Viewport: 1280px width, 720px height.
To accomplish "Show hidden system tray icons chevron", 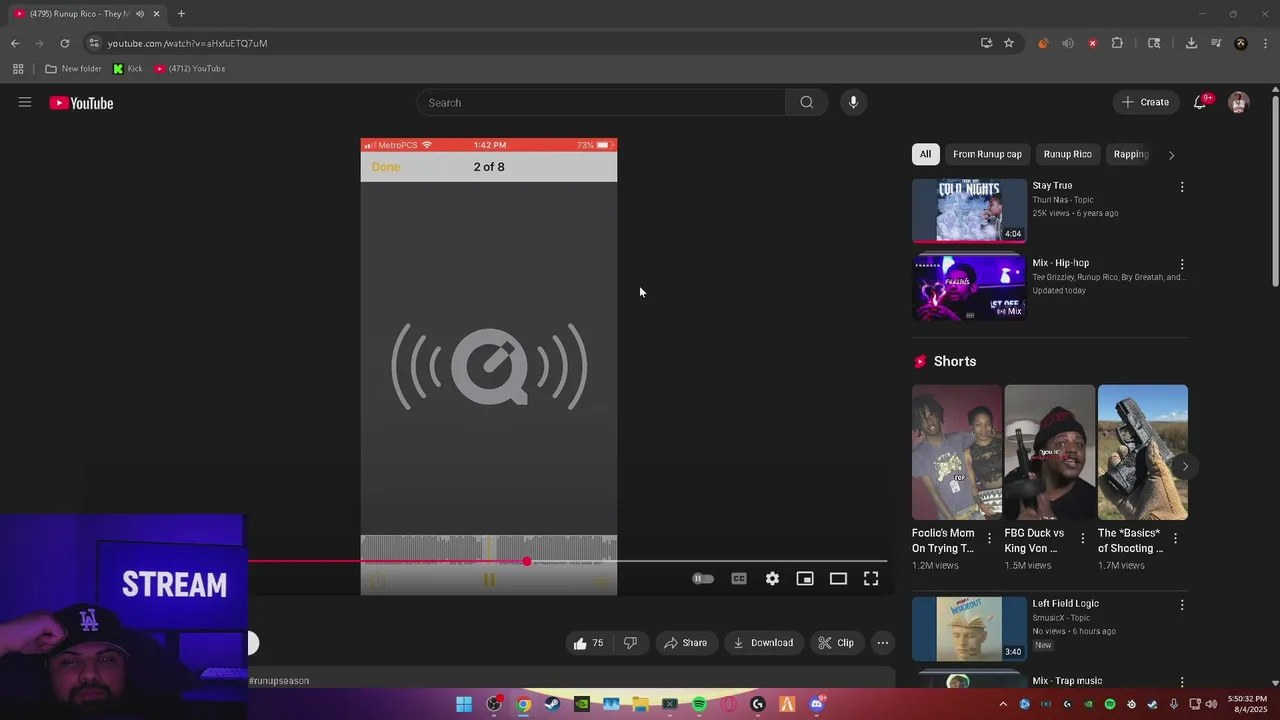I will (x=1003, y=704).
